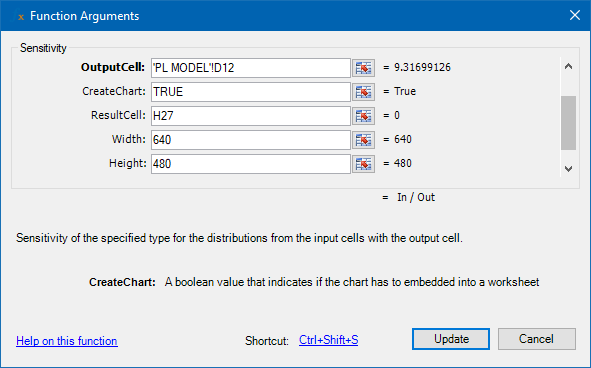Click the OutputCell input field
The image size is (591, 368).
point(251,68)
